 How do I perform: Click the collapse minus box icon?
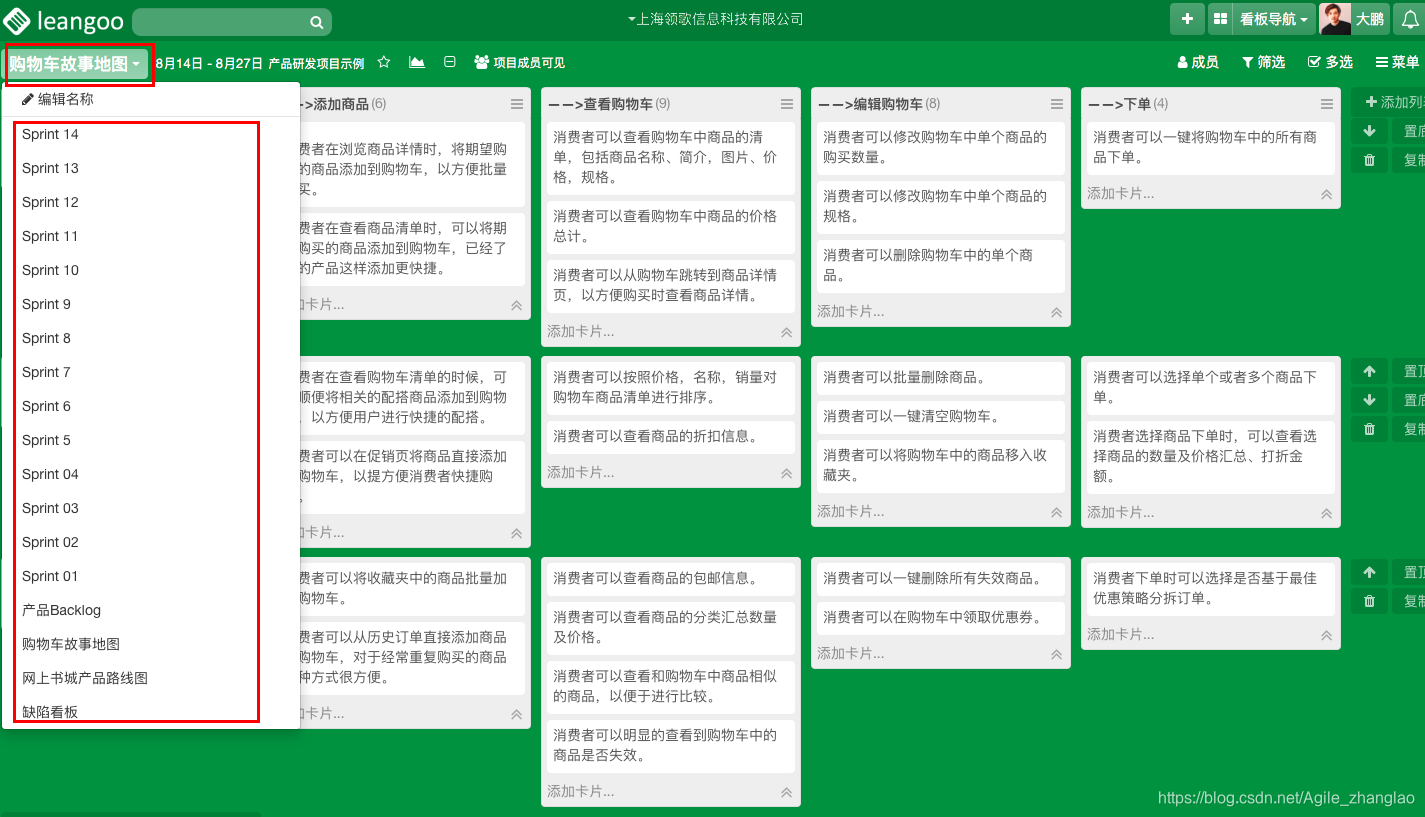click(450, 62)
